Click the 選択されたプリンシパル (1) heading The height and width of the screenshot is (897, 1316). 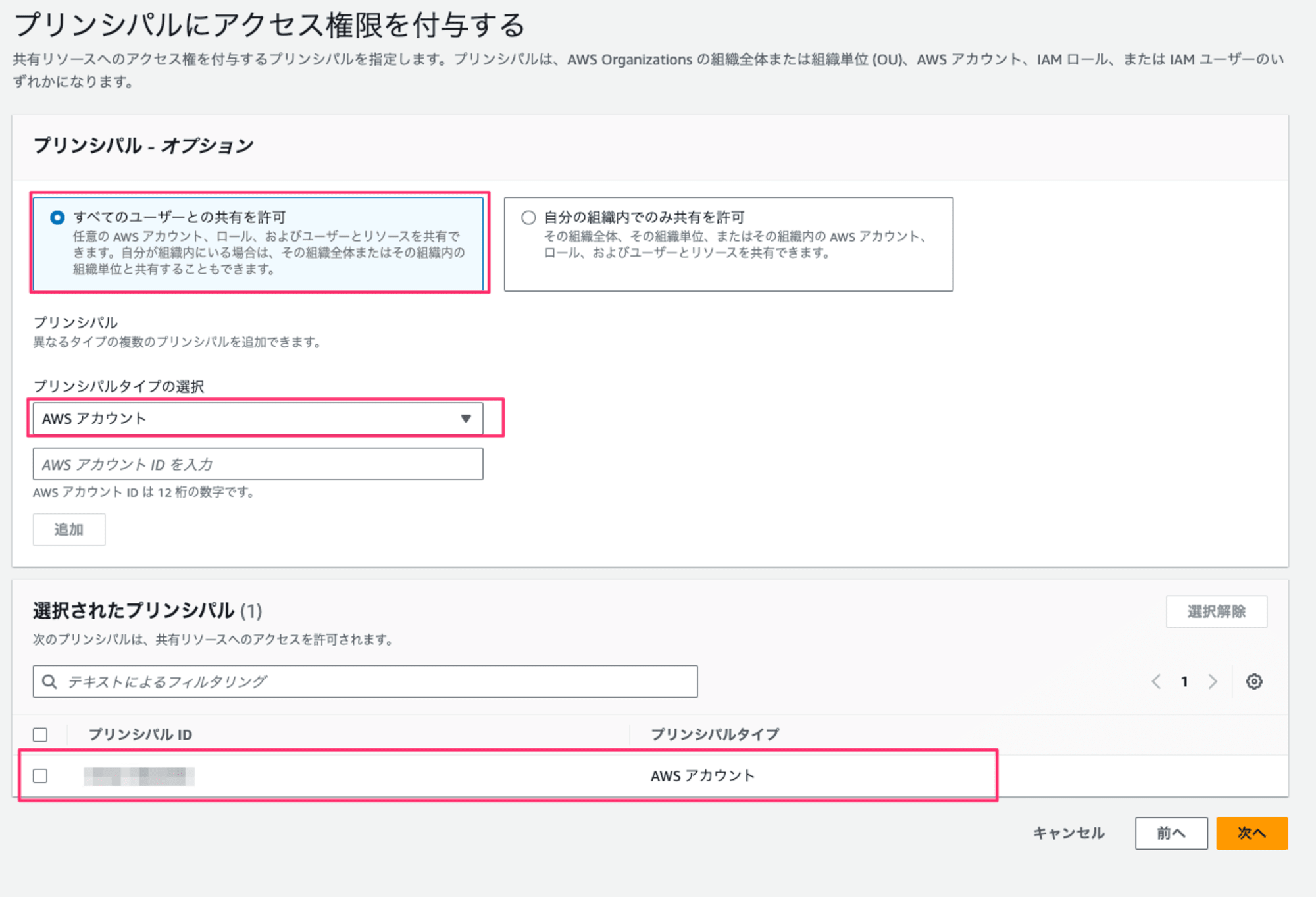147,611
